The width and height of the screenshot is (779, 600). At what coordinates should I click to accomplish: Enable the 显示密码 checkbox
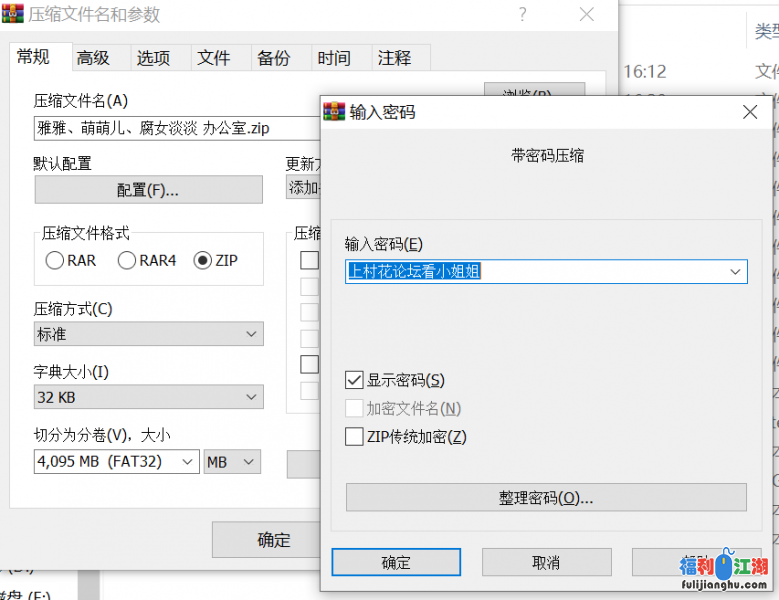[x=354, y=380]
